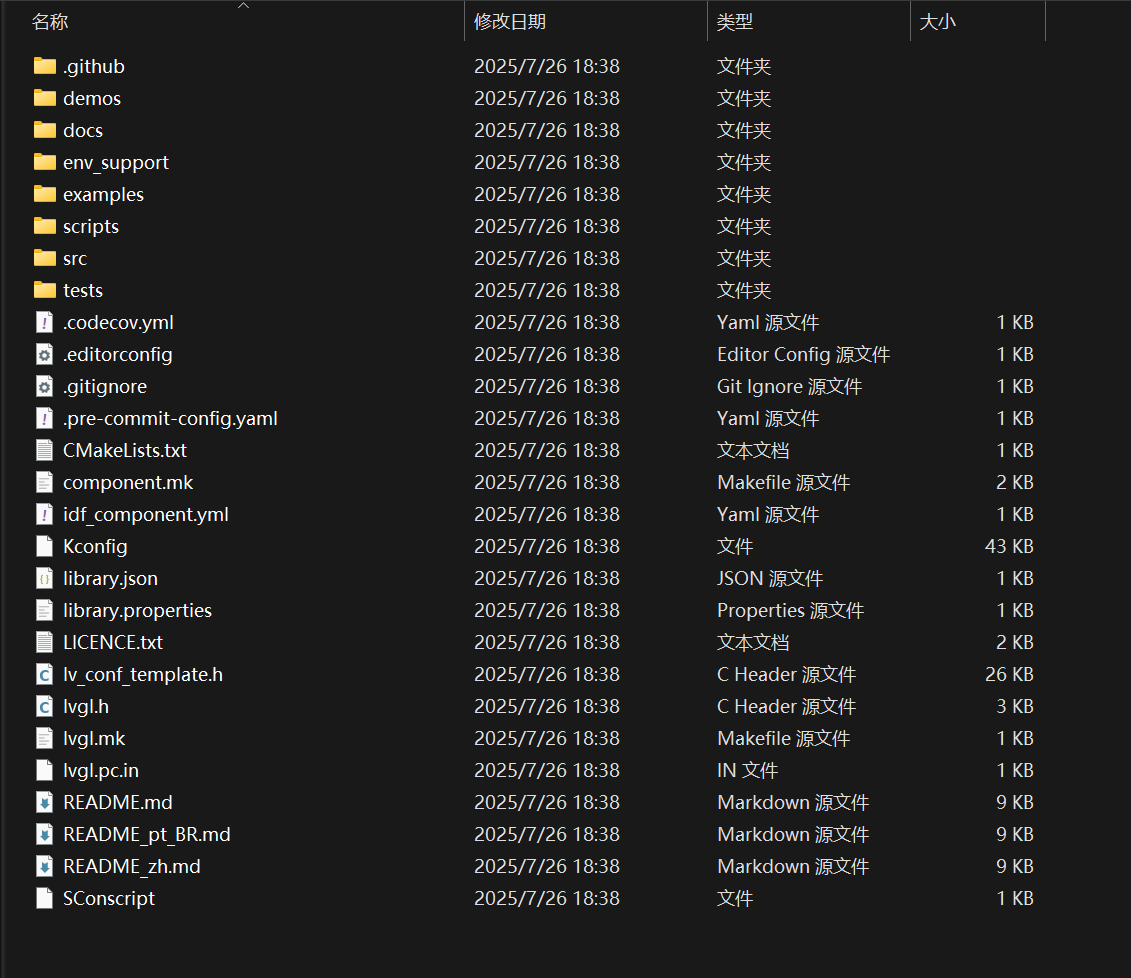Click the lvgl.h C header file icon
This screenshot has width=1131, height=978.
tap(44, 706)
